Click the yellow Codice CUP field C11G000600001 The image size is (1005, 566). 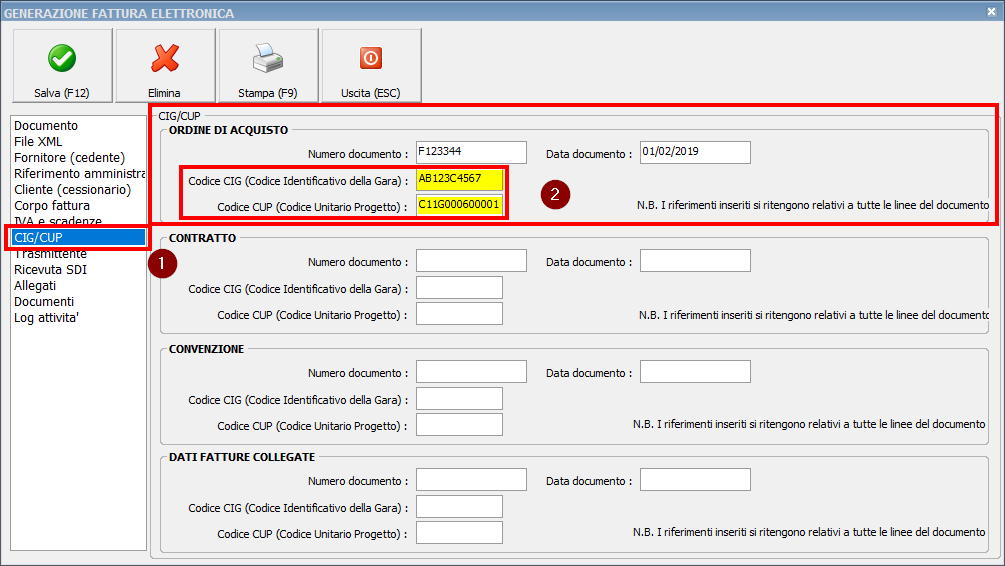[x=459, y=205]
